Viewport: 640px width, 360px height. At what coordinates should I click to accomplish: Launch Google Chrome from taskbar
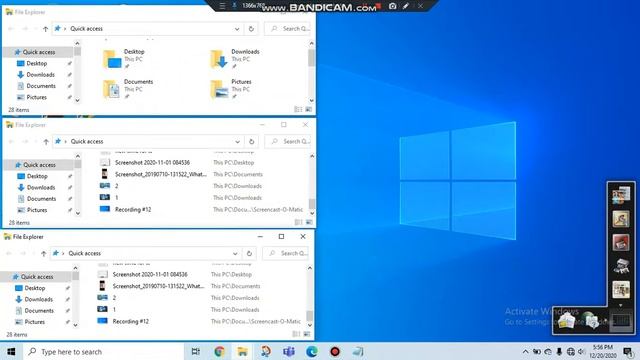point(219,351)
